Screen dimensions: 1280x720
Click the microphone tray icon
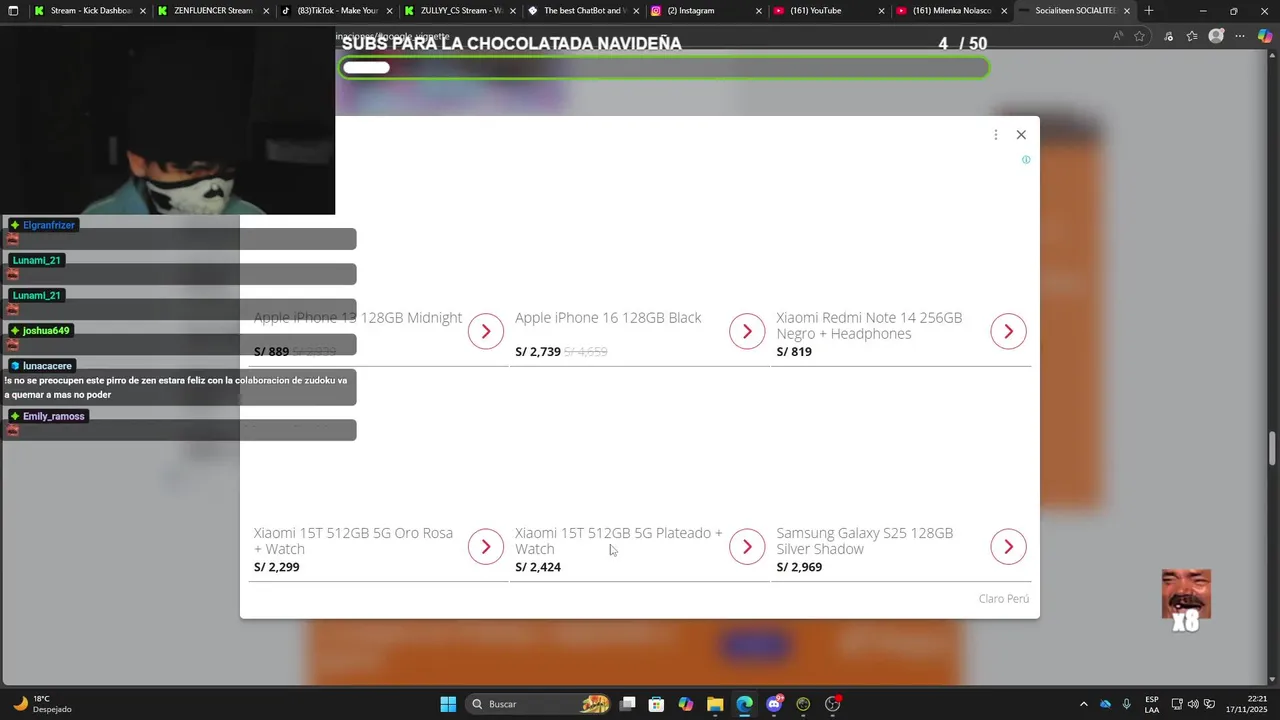pos(1127,704)
